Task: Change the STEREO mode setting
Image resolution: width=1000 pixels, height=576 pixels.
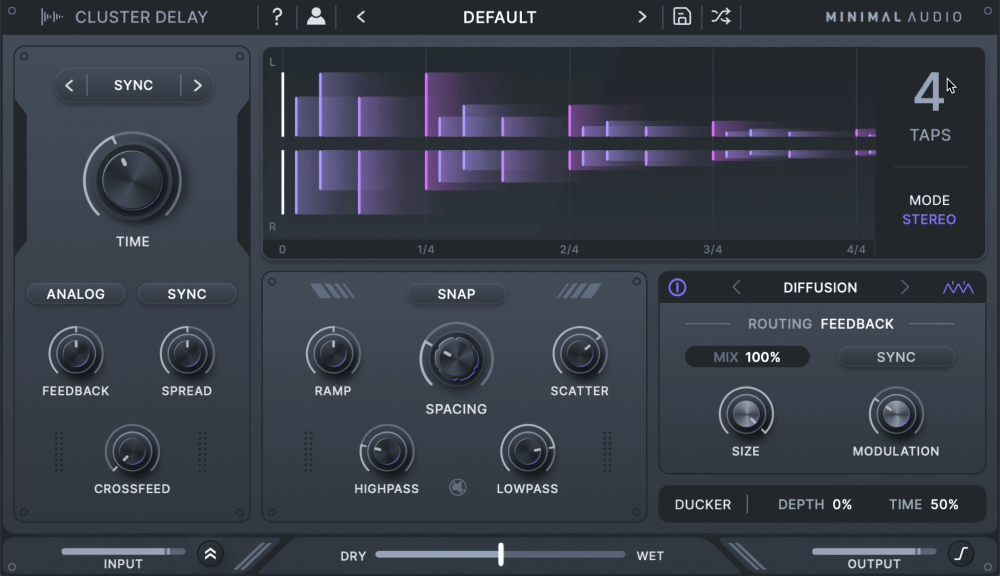Action: point(929,219)
